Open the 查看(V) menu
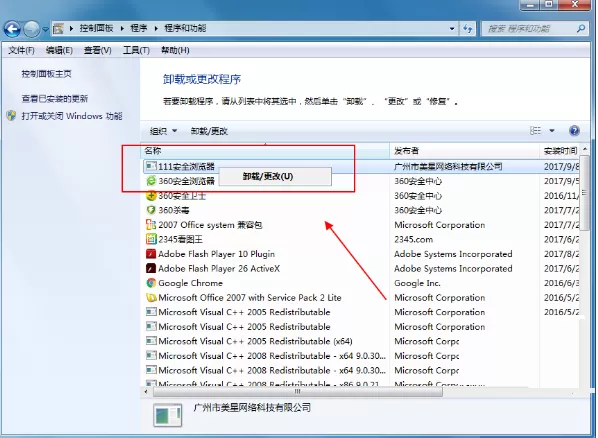This screenshot has width=598, height=438. point(98,50)
